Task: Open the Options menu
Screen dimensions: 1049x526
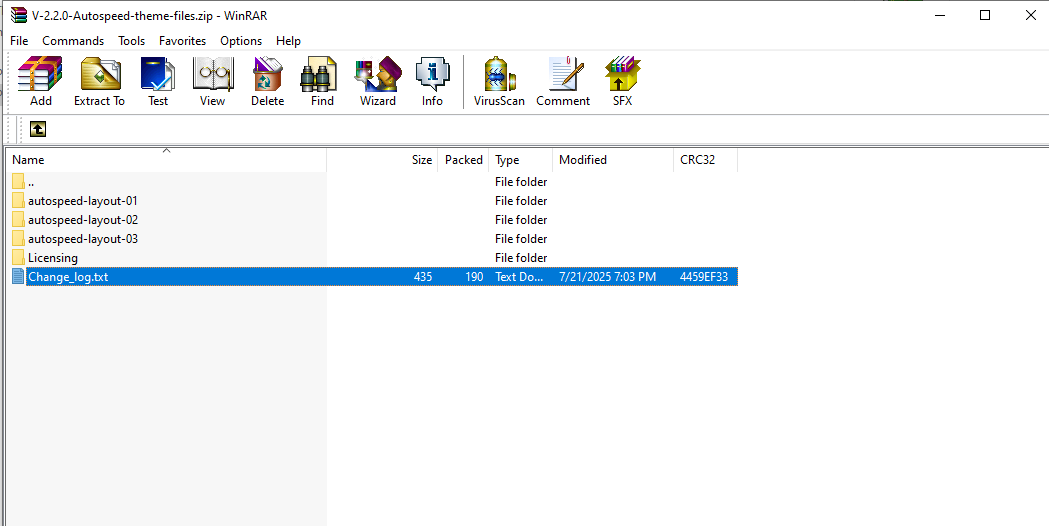Action: tap(241, 41)
